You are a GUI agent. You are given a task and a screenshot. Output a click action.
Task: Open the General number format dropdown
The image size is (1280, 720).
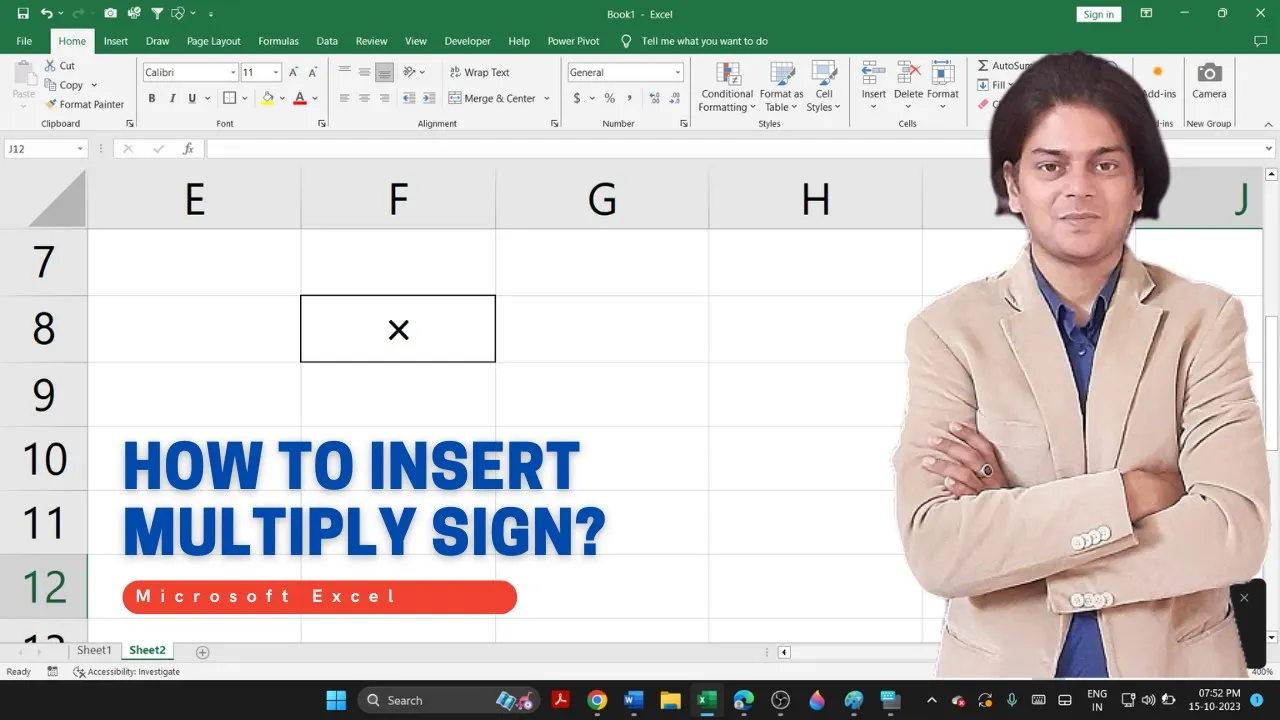(677, 72)
